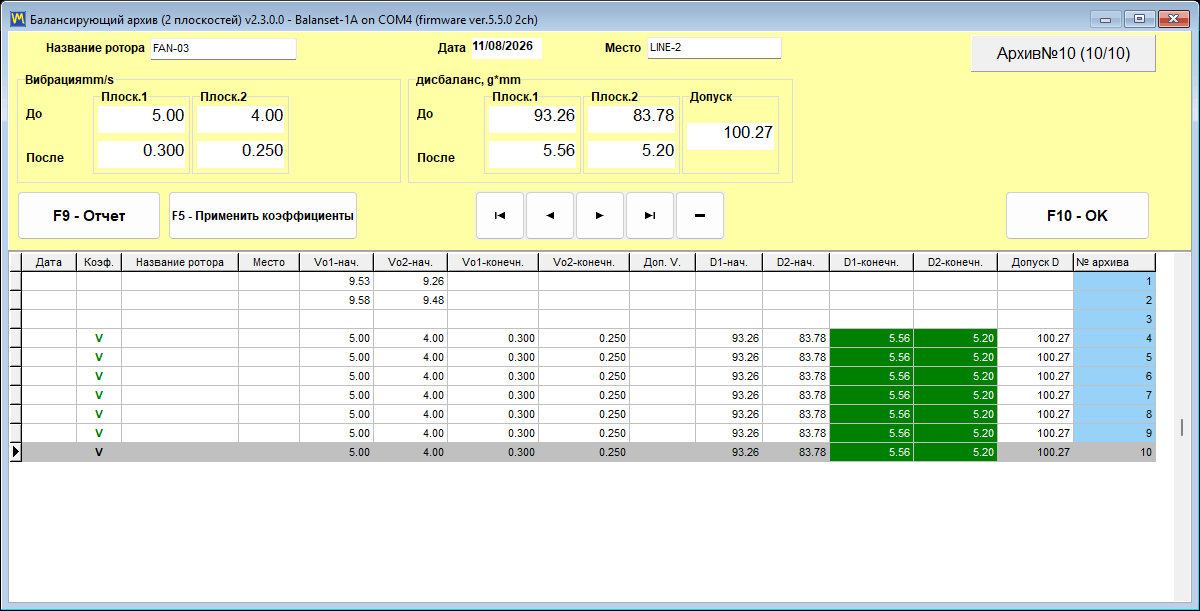Jump to the last archive record
1200x611 pixels.
[650, 215]
